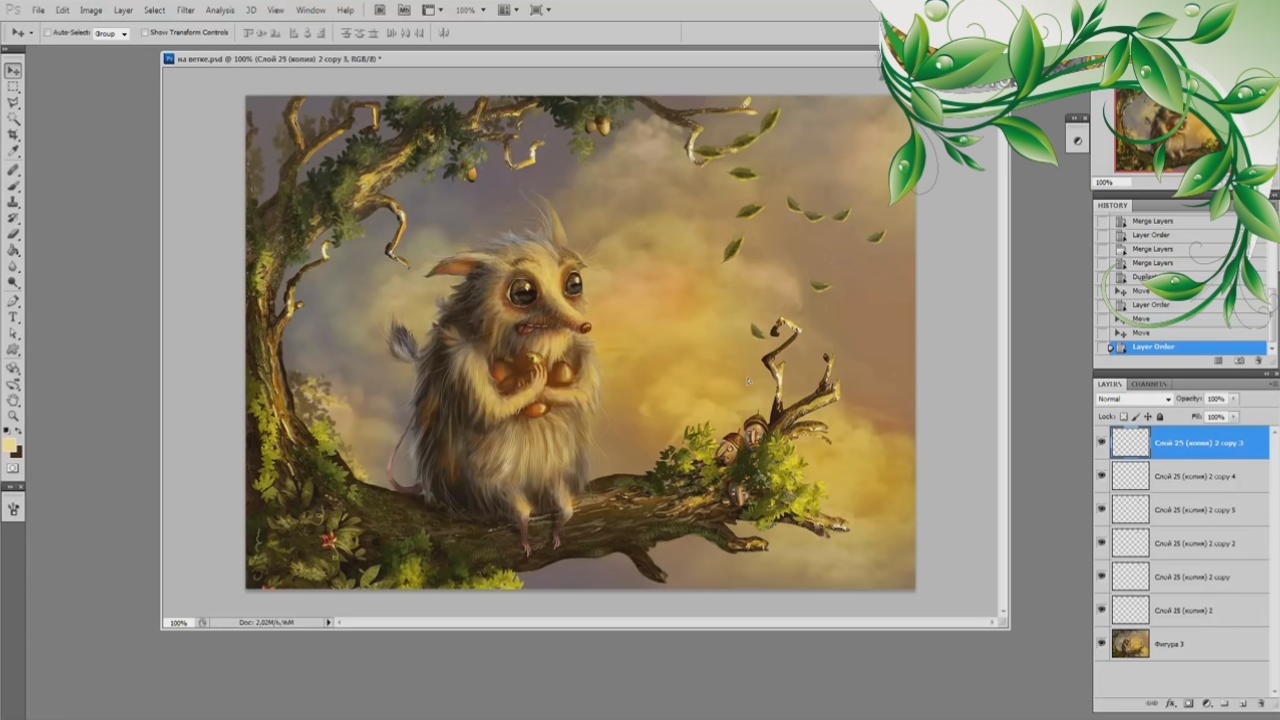
Task: Hide the layer "Слой 25 (копия) 2 copy 4"
Action: [x=1102, y=476]
